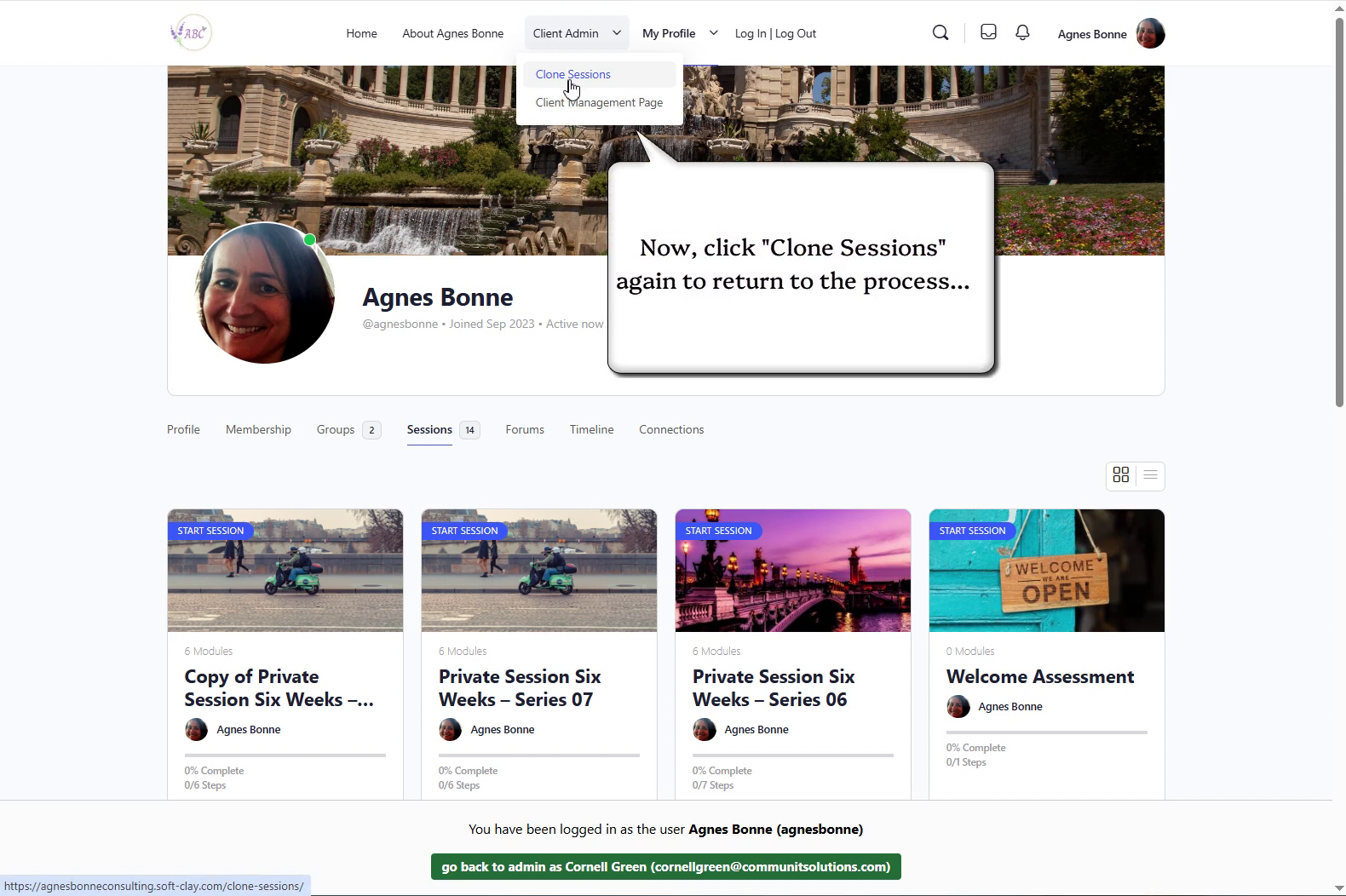Choose Client Management Page menu entry
This screenshot has height=896, width=1346.
pos(599,102)
